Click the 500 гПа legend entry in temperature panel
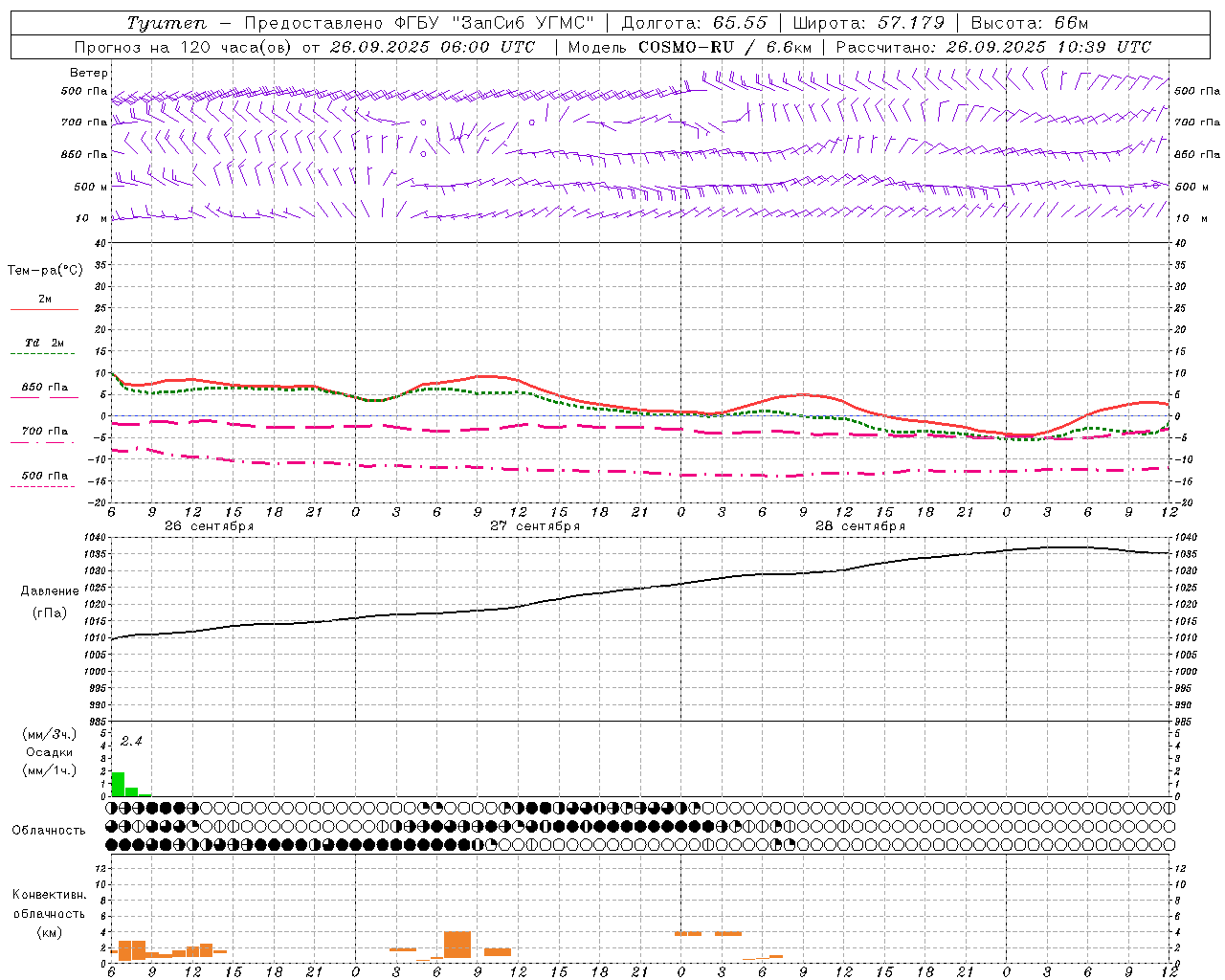Image resolution: width=1225 pixels, height=980 pixels. [x=44, y=476]
